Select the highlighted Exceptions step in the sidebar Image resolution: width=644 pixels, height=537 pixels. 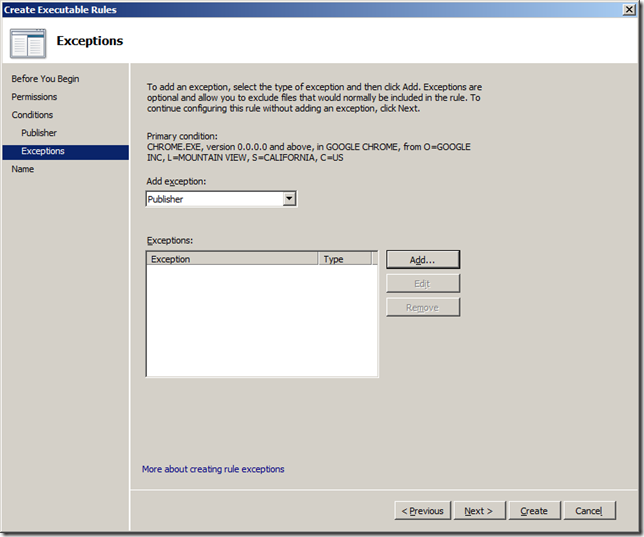43,151
